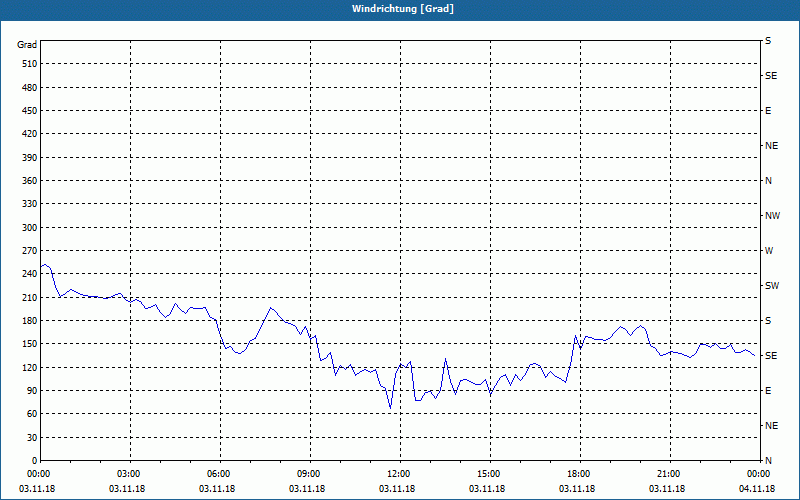
Task: Click SE compass label between 120 and 150 levels
Action: click(771, 356)
